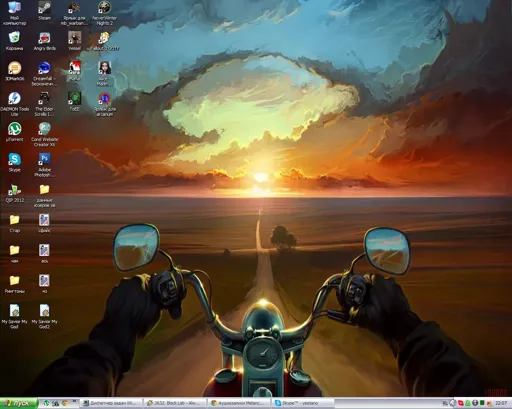This screenshot has width=512, height=409.
Task: Click the Пуск start button
Action: (19, 403)
